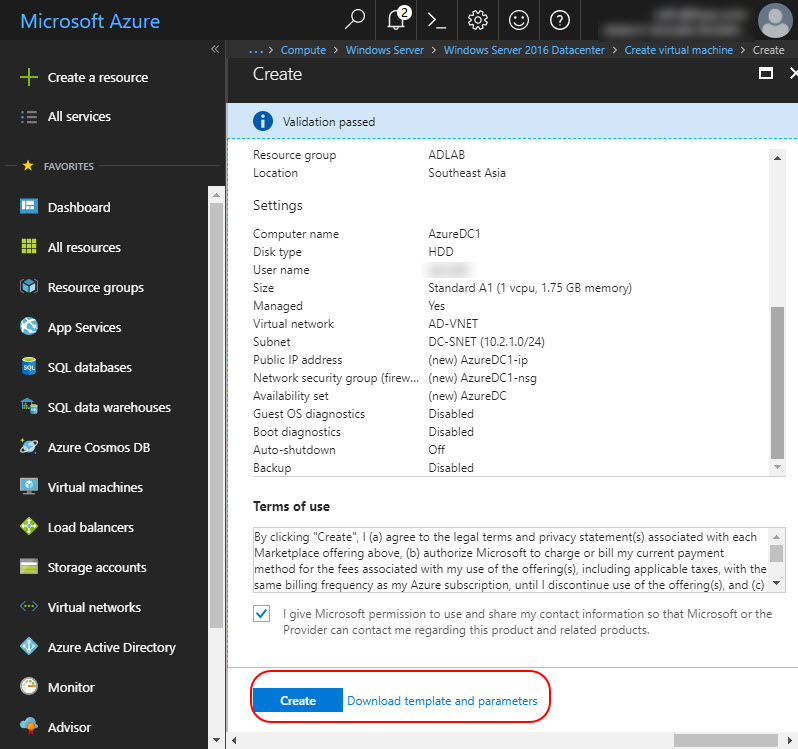
Task: Click summary pane scrollbar up arrow
Action: (x=777, y=158)
